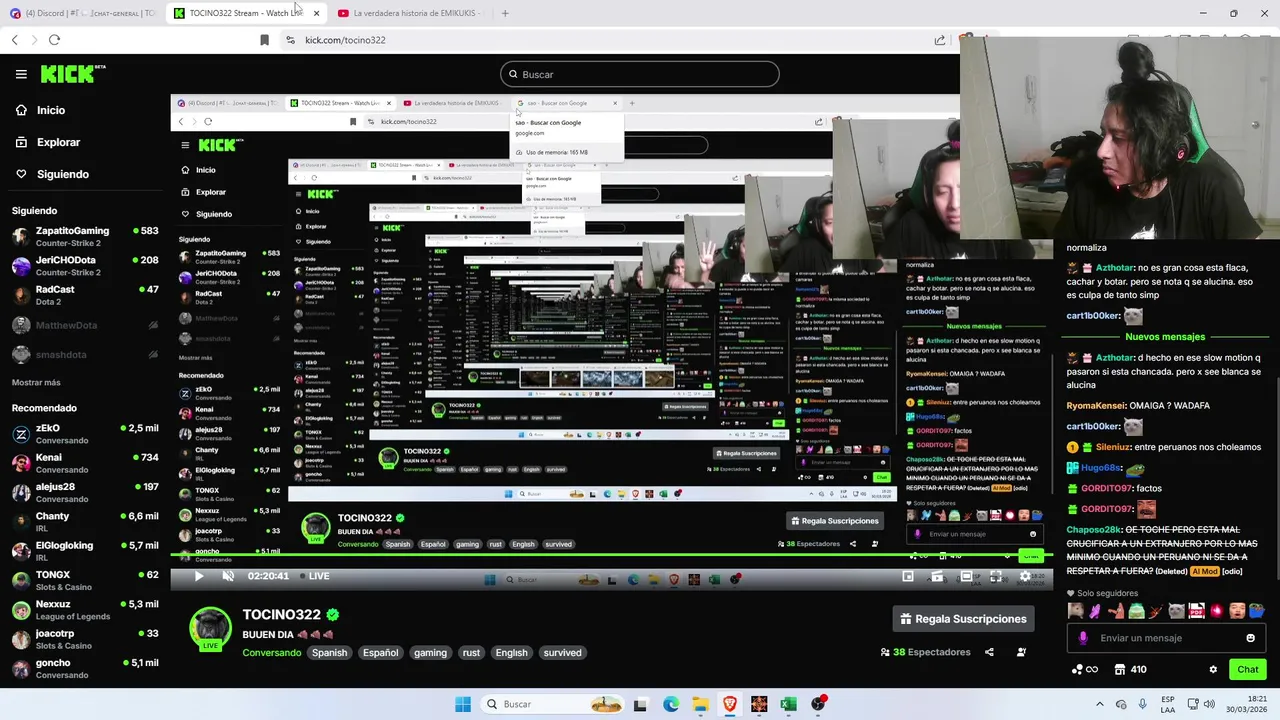Open a new browser tab

coord(505,13)
